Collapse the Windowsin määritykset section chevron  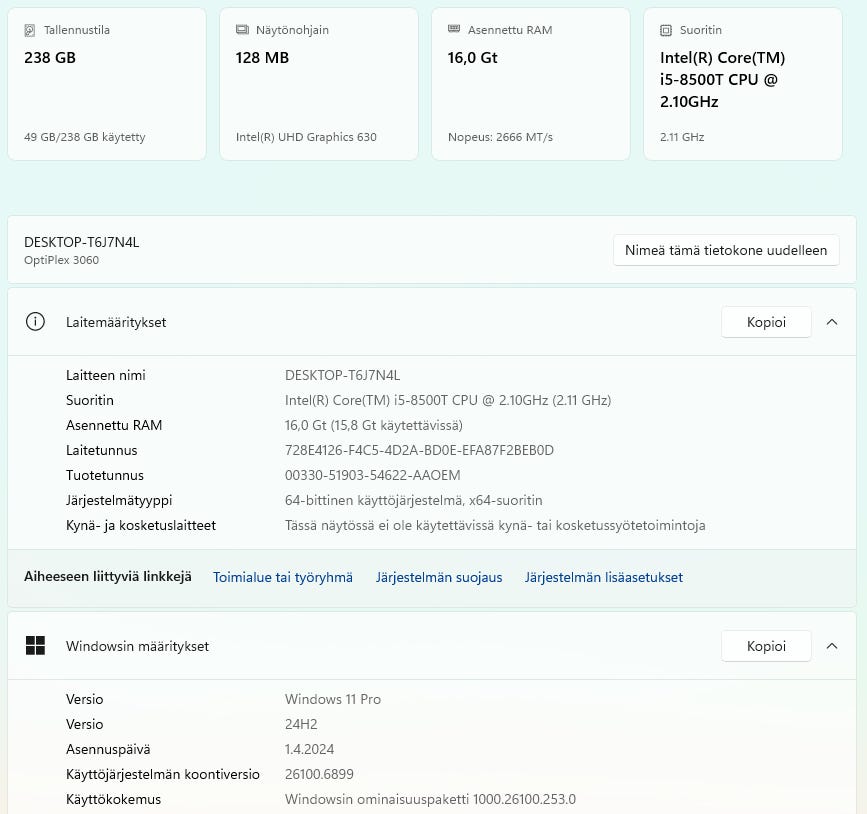click(x=832, y=646)
